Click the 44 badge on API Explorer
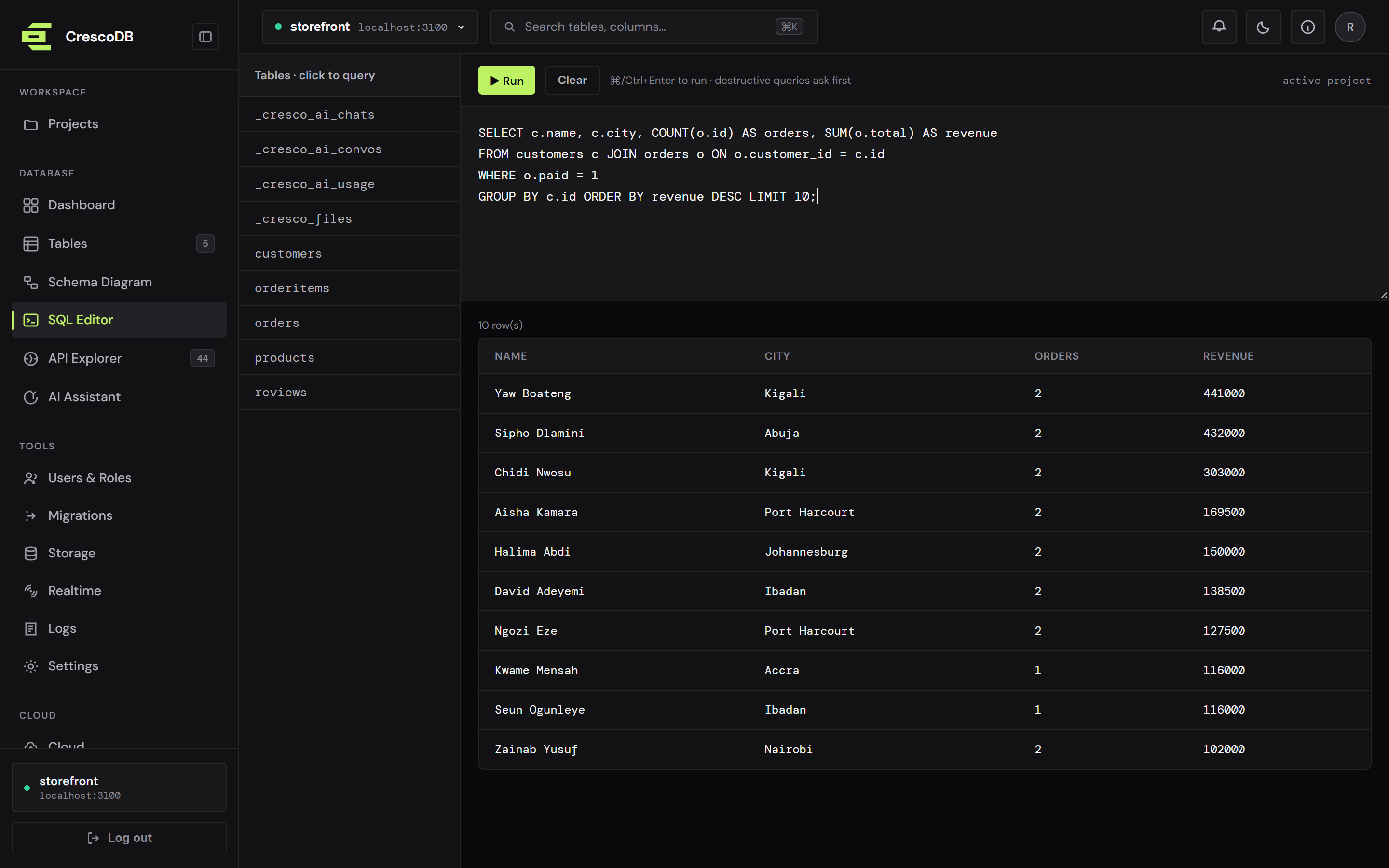 tap(203, 358)
